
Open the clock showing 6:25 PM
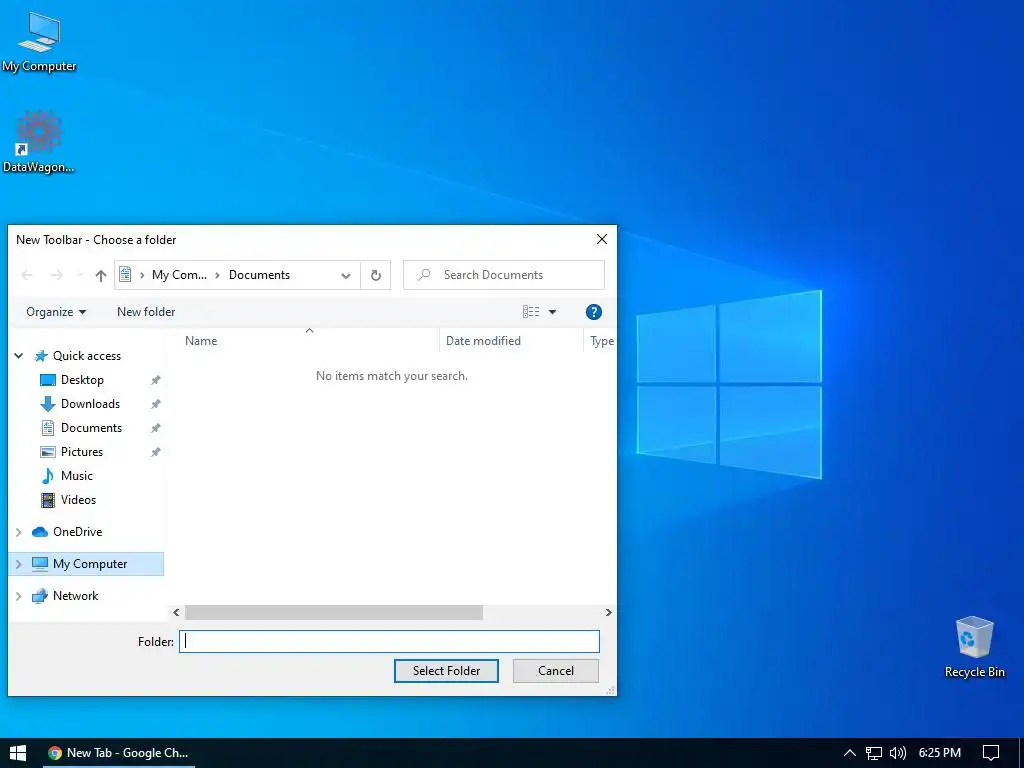[x=940, y=753]
